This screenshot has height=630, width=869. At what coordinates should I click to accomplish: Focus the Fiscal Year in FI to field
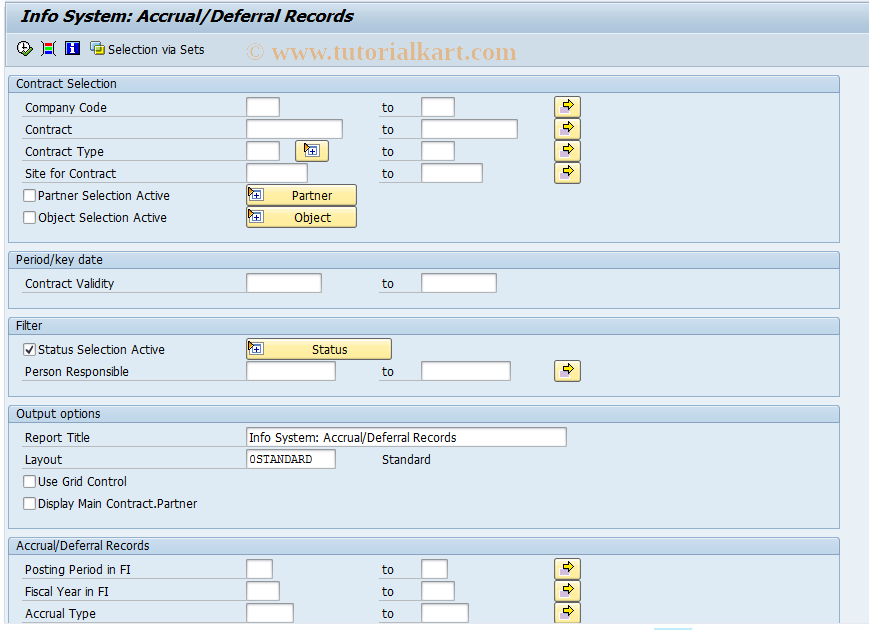pyautogui.click(x=438, y=591)
